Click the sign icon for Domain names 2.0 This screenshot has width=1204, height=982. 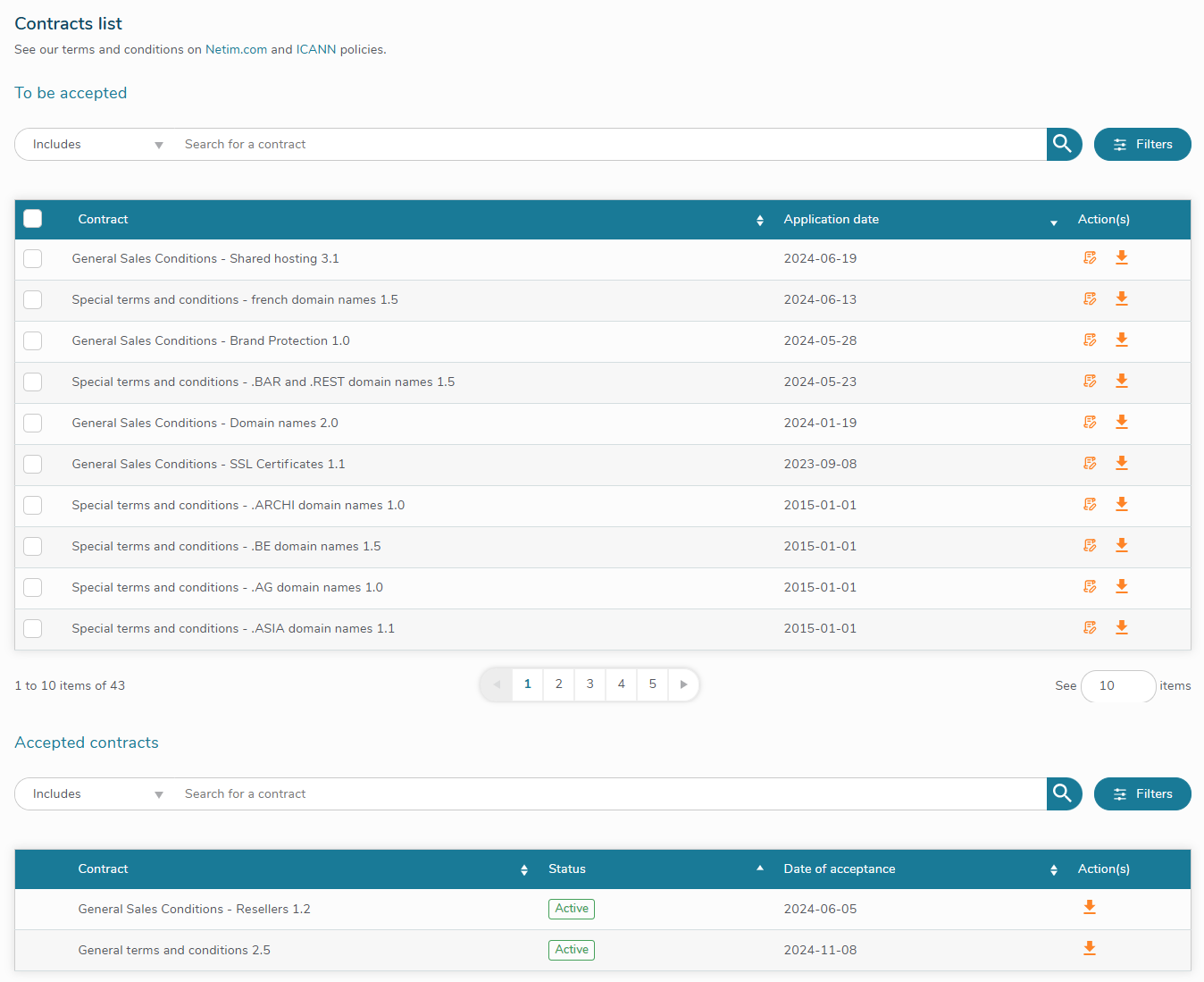coord(1090,423)
